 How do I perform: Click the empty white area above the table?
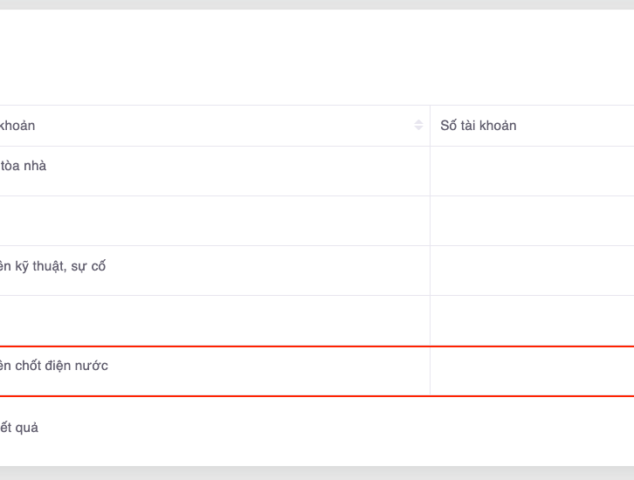click(300, 55)
